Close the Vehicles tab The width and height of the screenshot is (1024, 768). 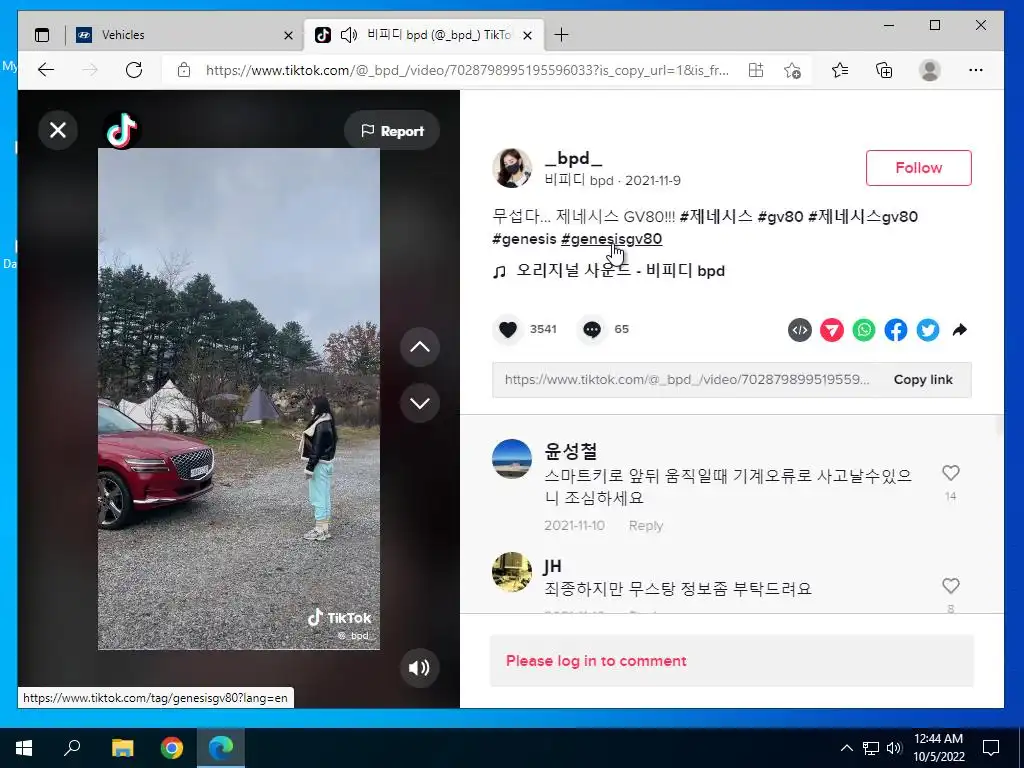point(288,35)
